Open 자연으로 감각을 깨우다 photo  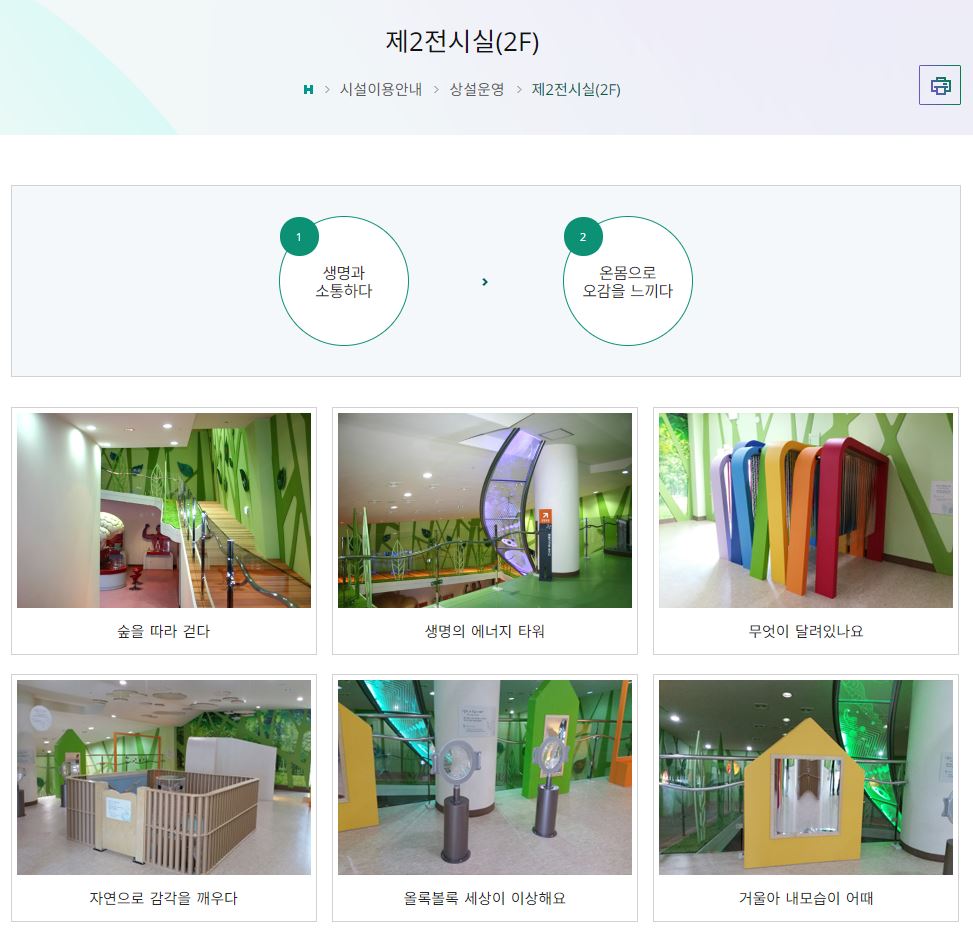coord(164,777)
